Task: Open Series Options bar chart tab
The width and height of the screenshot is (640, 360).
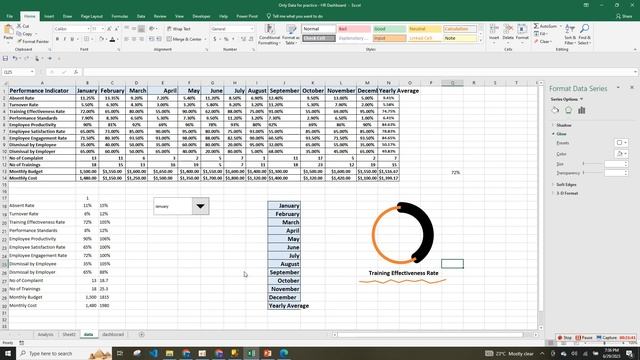Action: 582,110
